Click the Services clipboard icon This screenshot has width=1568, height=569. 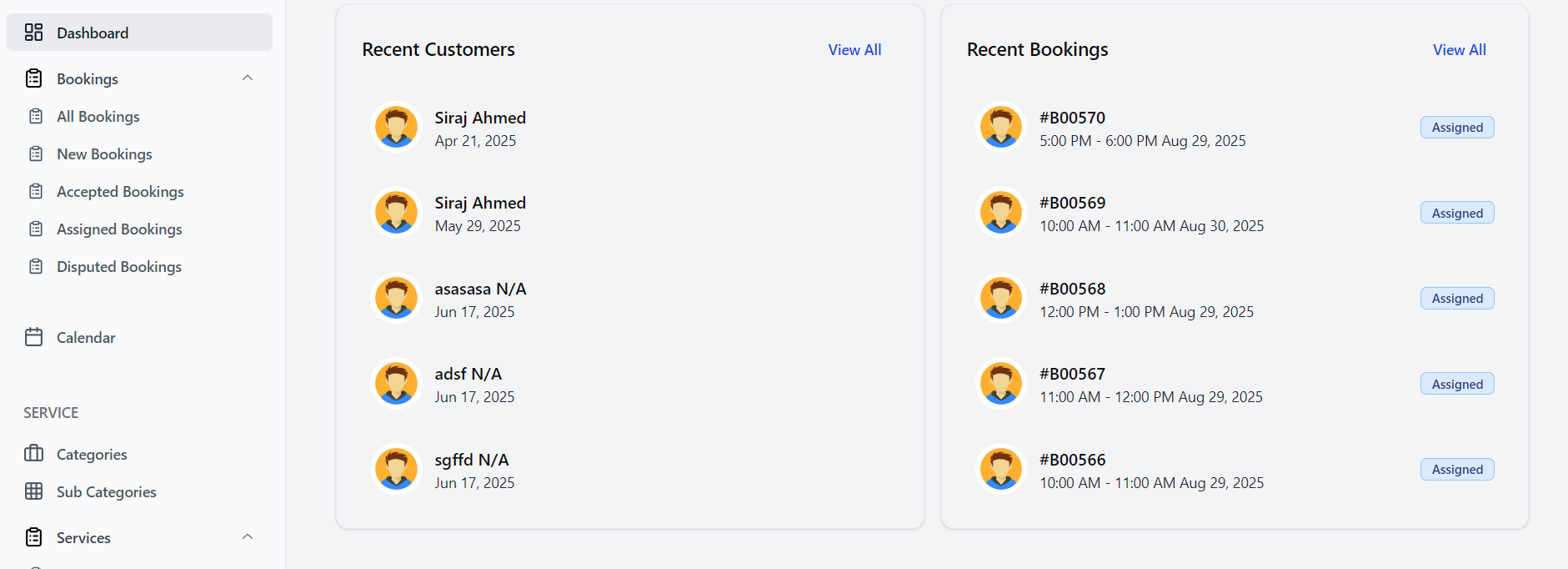coord(33,537)
